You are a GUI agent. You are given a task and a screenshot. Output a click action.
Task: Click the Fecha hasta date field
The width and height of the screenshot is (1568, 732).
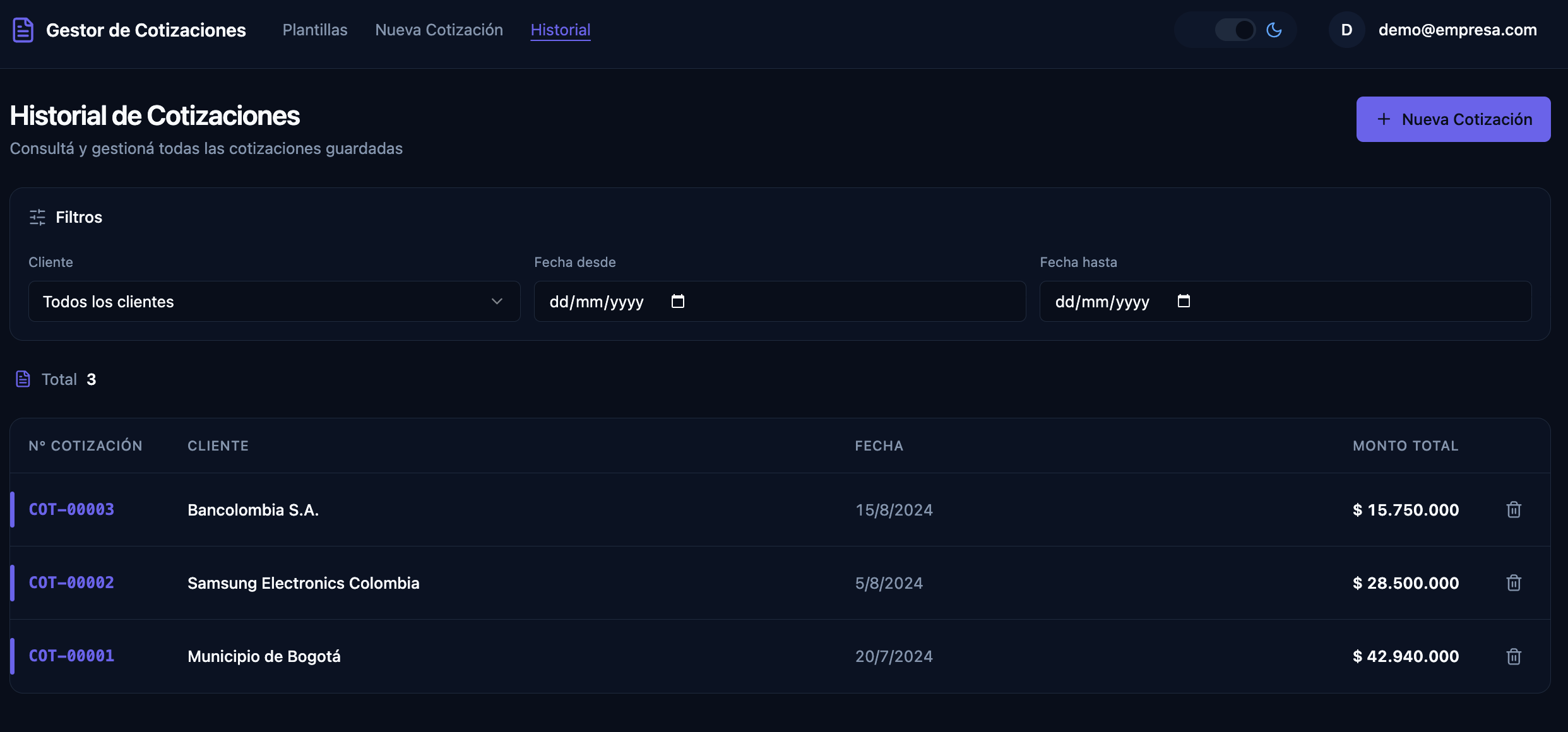(1285, 302)
